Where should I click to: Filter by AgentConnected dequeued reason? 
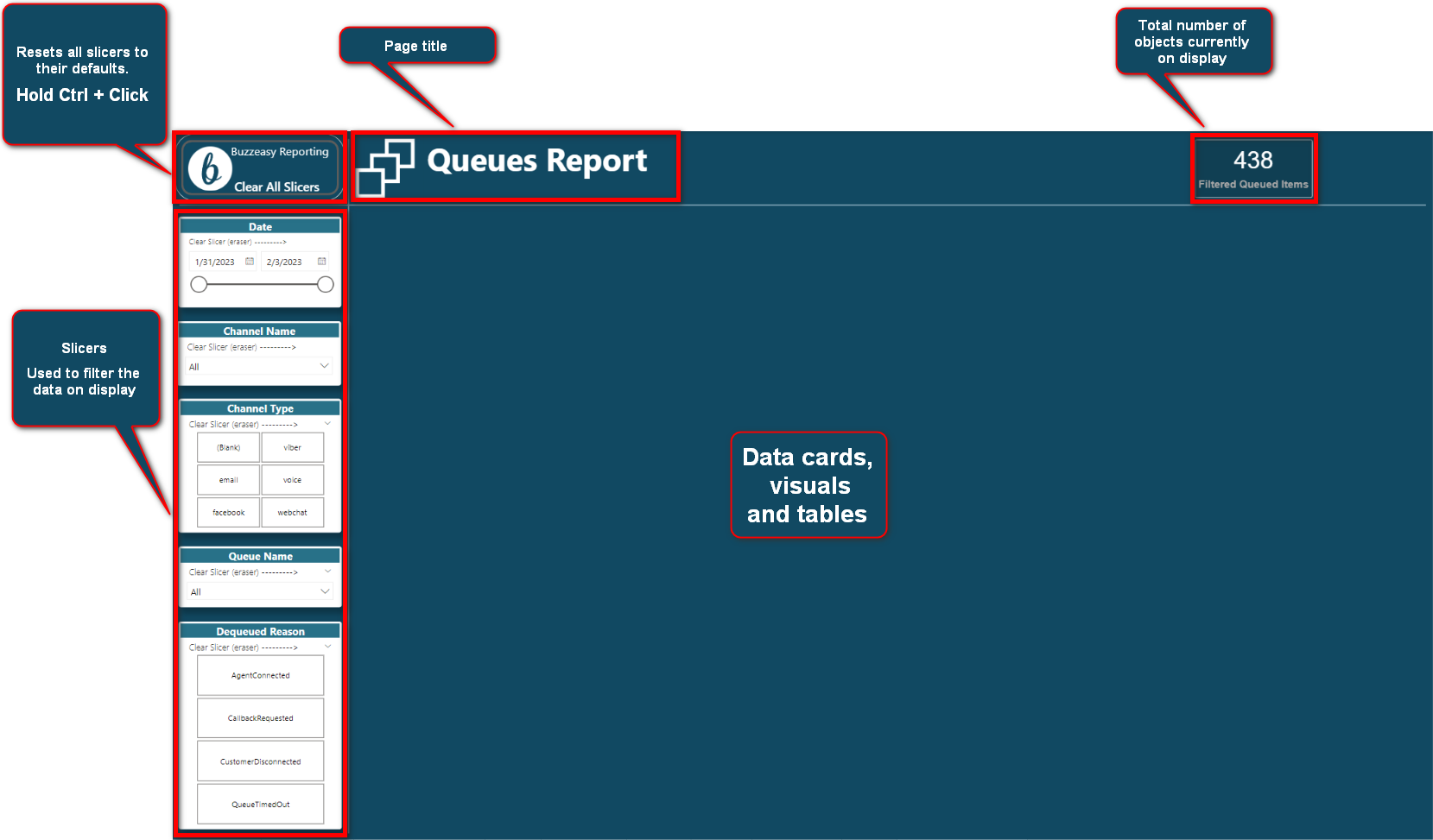coord(260,675)
